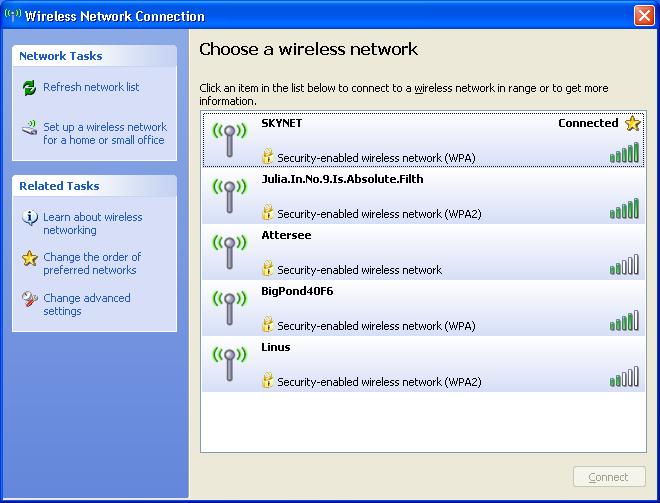Open Set up a wireless network link
The width and height of the screenshot is (660, 503).
105,133
